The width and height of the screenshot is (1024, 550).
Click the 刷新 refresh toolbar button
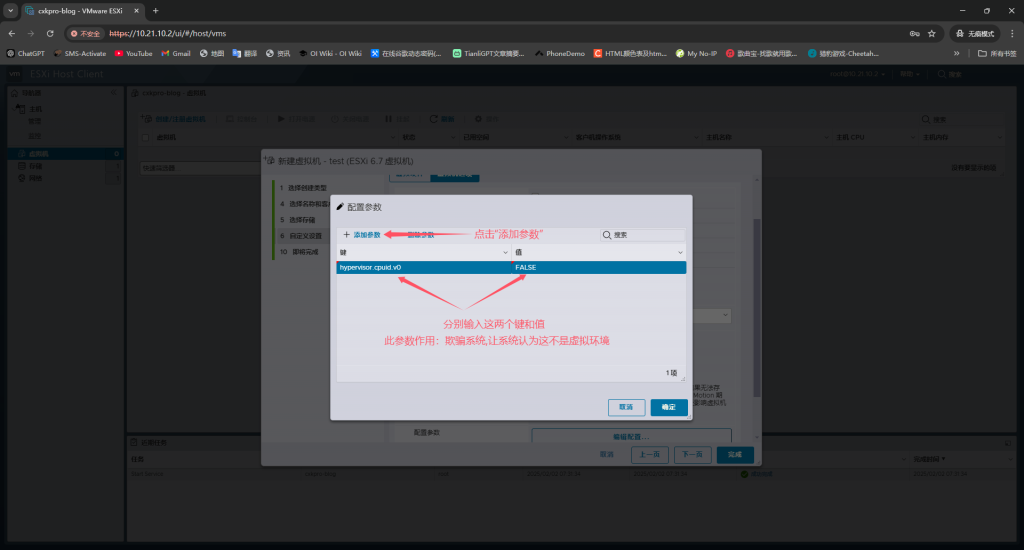tap(441, 119)
